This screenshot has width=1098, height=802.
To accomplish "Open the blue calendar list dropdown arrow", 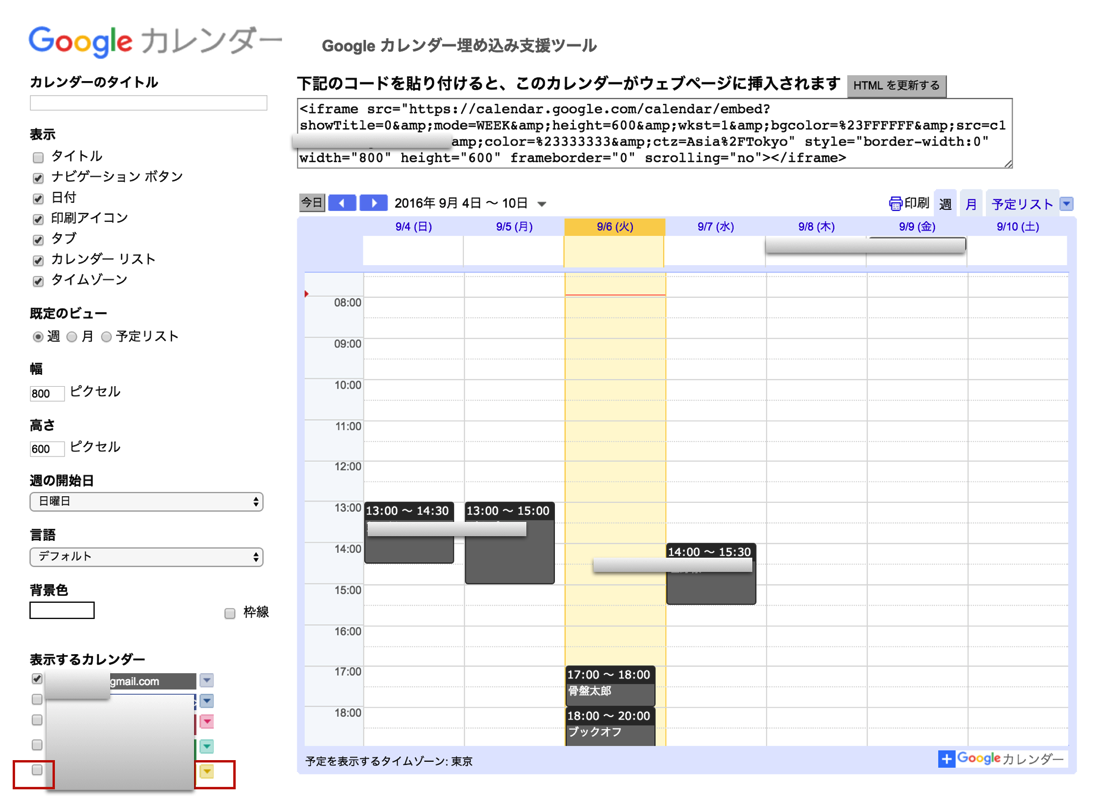I will point(1066,204).
